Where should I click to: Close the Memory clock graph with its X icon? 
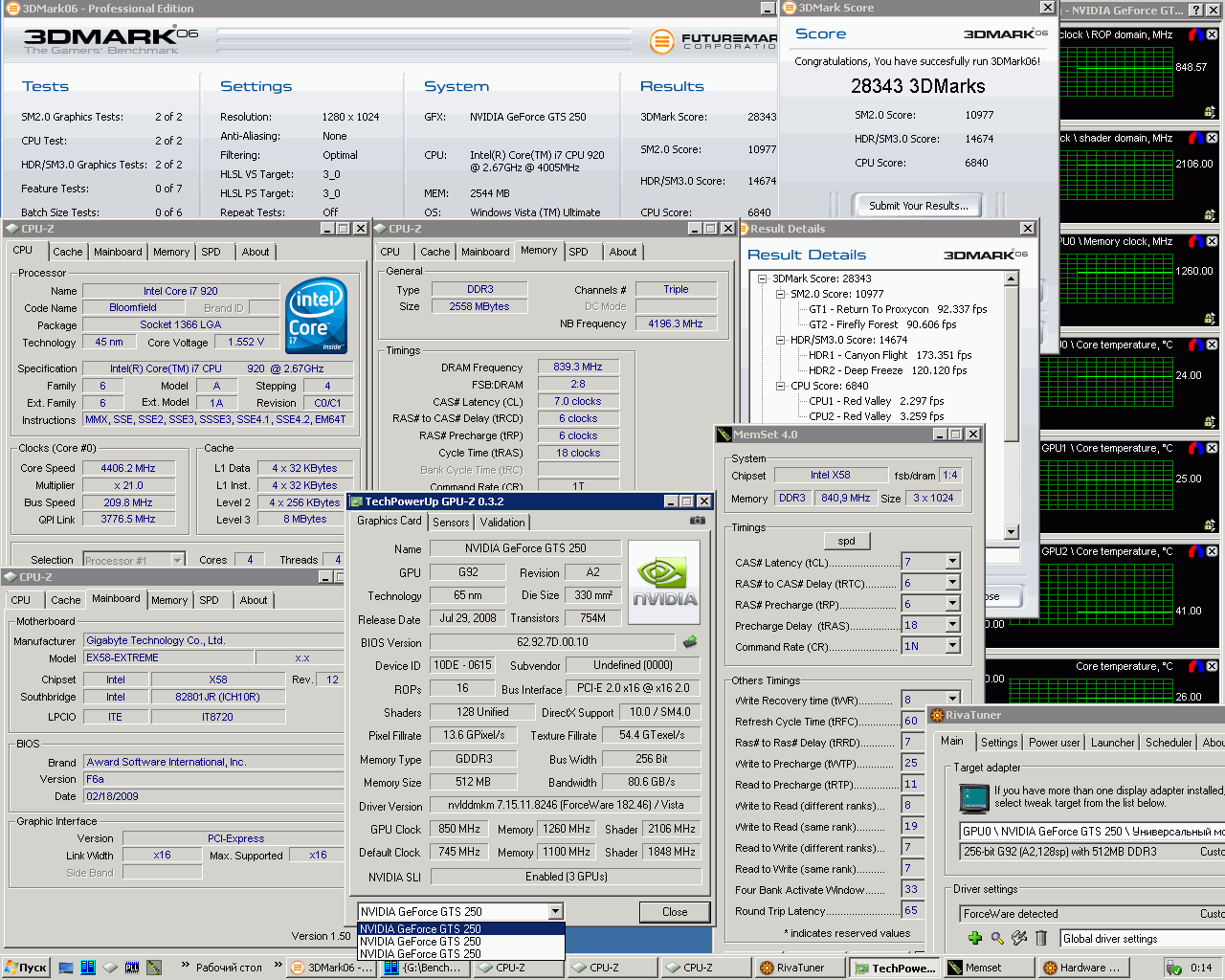tap(1212, 241)
